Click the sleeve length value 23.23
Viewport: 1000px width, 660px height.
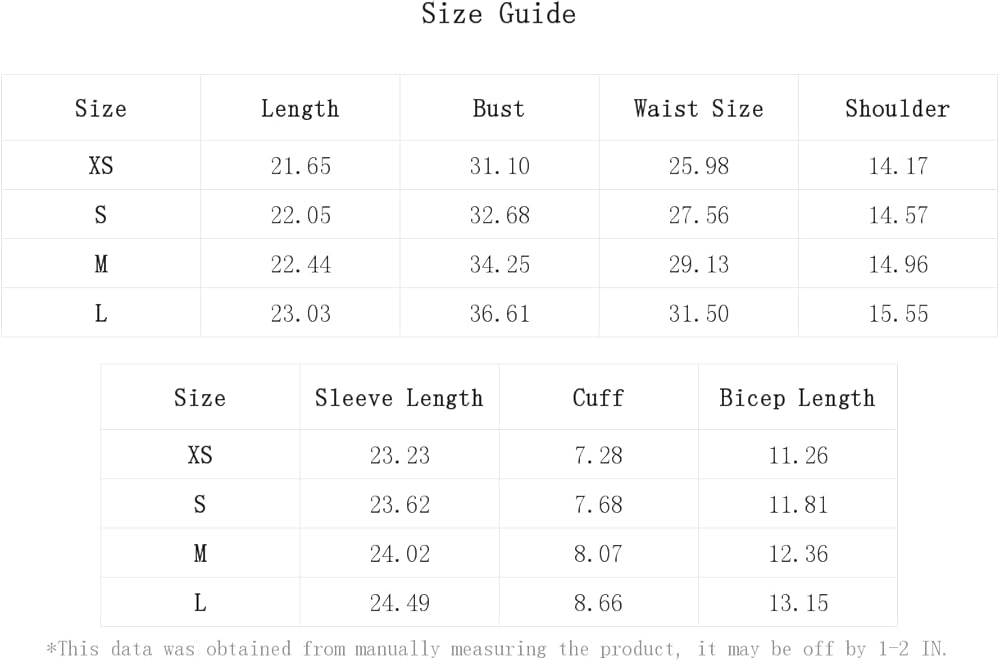[x=399, y=455]
